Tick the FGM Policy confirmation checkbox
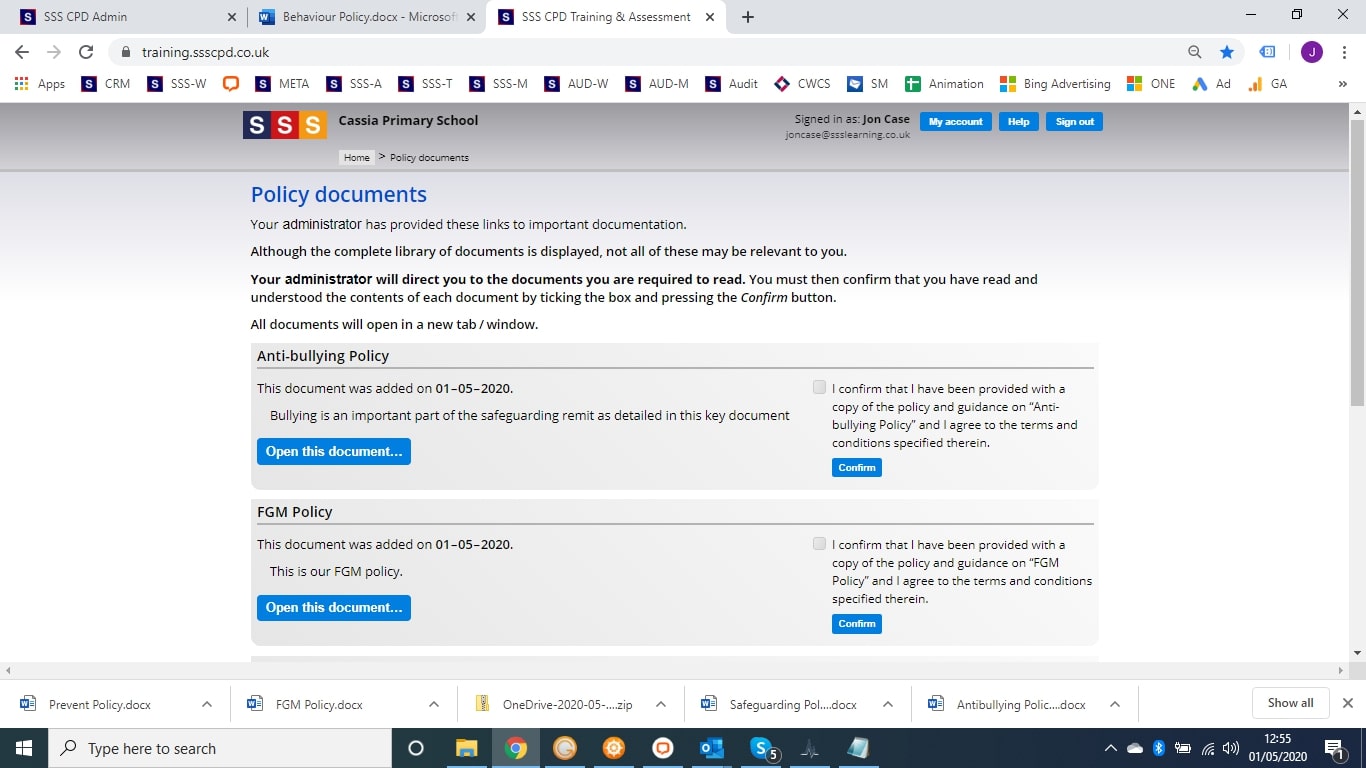 (820, 544)
